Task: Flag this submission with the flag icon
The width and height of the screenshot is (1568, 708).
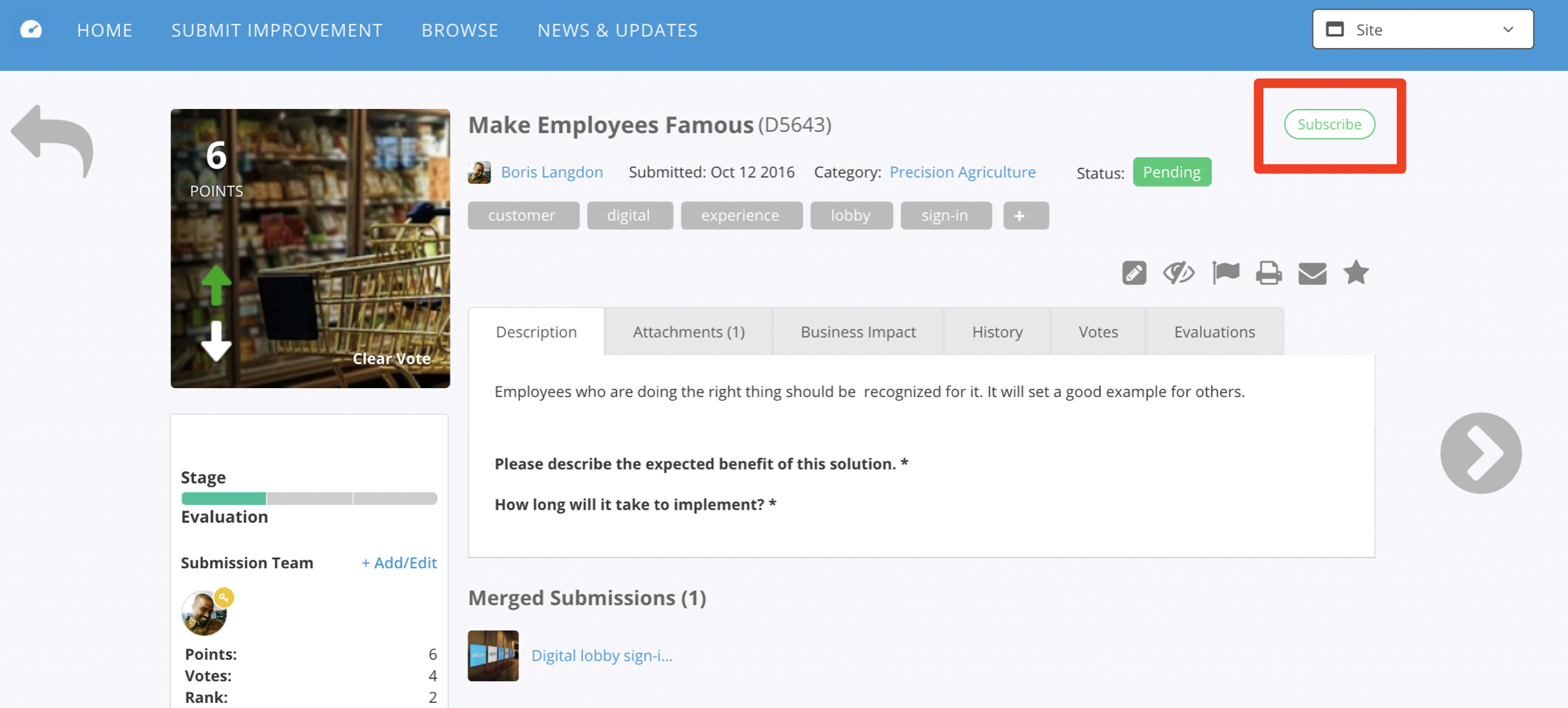Action: point(1226,273)
